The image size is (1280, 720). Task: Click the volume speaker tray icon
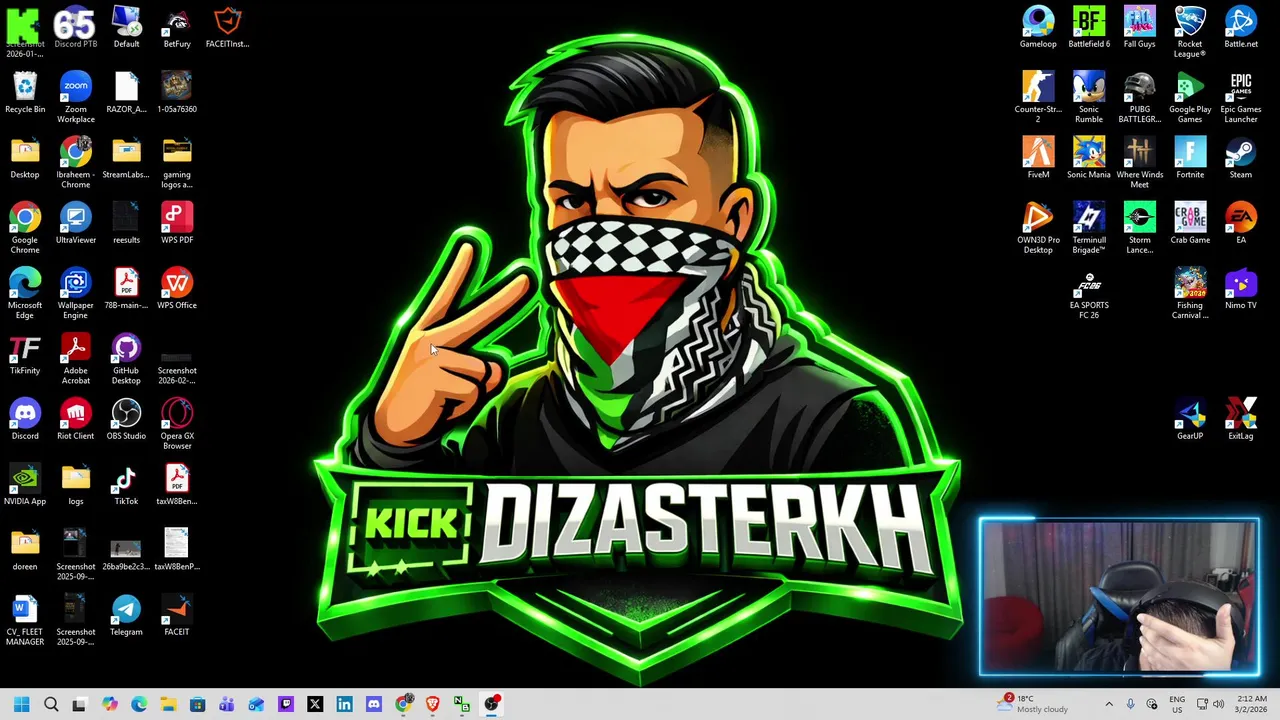1218,704
